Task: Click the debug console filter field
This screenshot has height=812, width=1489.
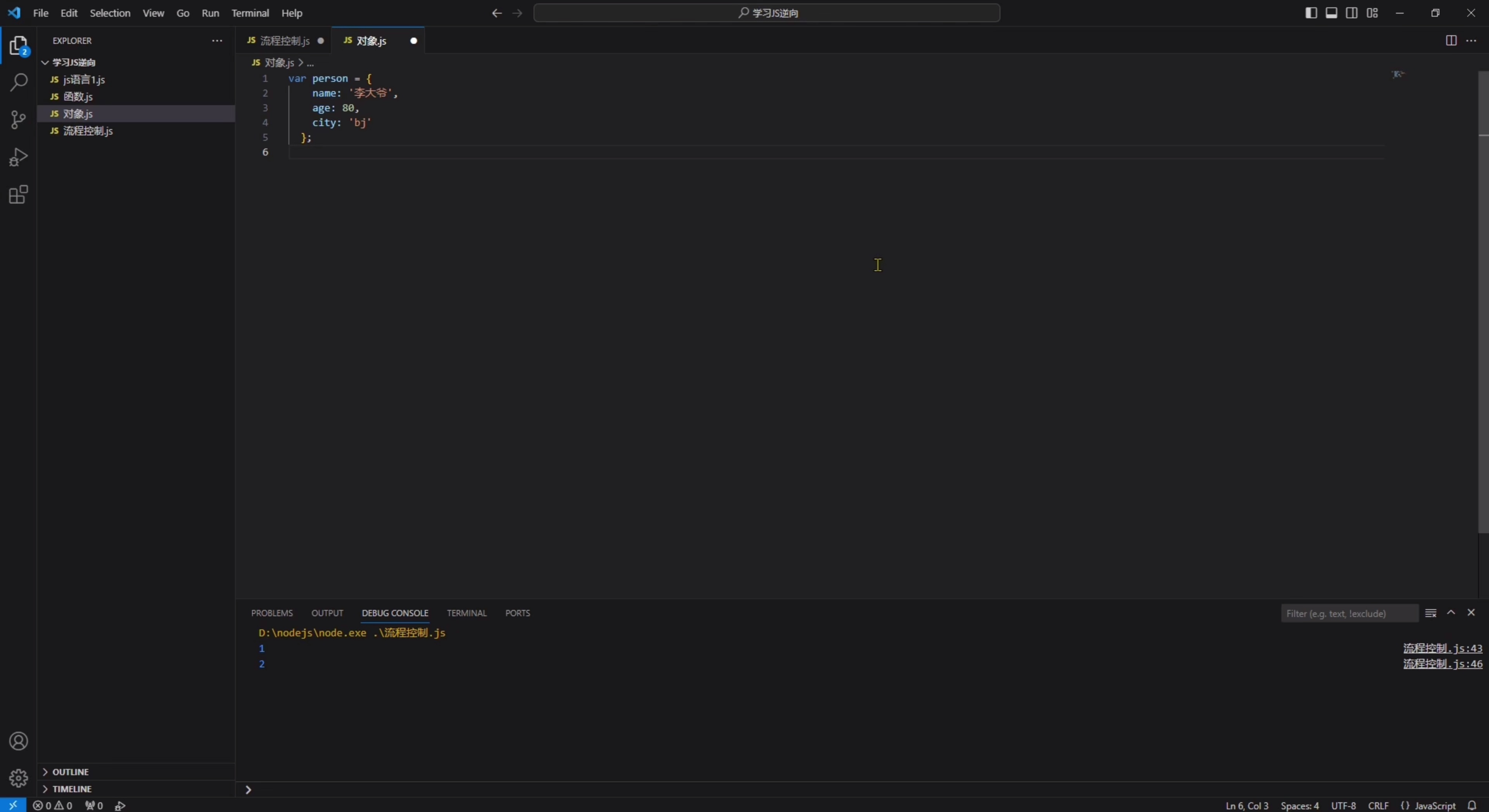Action: [1349, 613]
